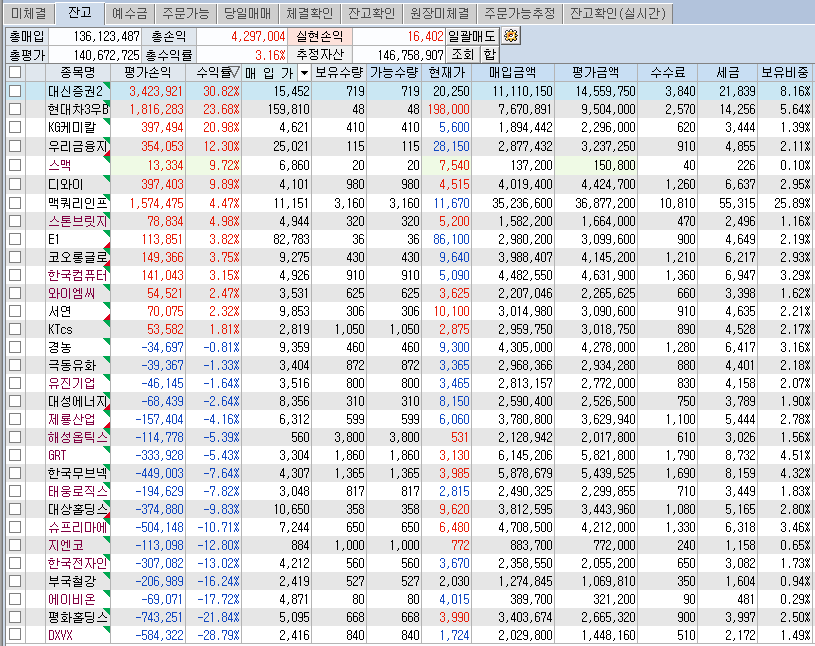Enable the checkbox for 스맥

[15, 165]
